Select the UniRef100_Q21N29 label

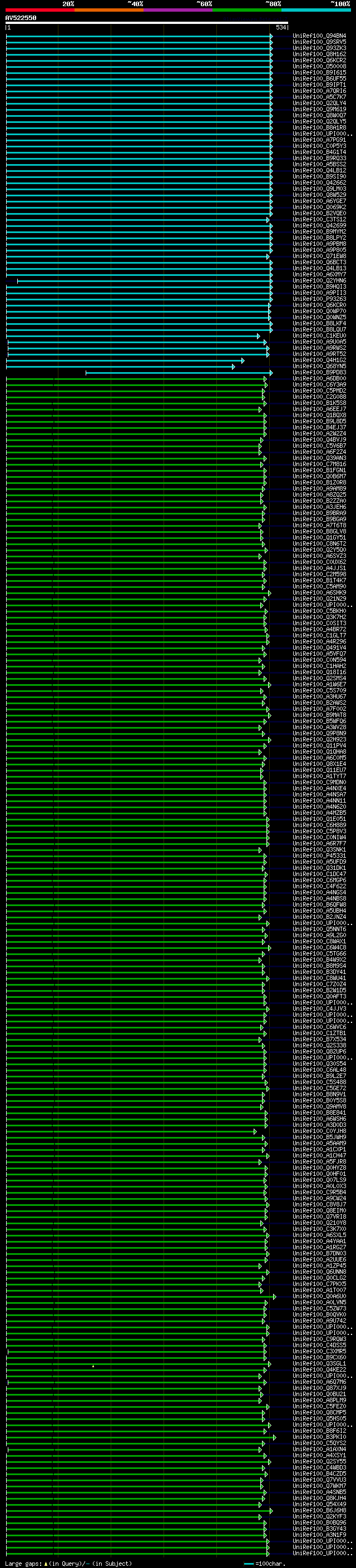(x=319, y=599)
